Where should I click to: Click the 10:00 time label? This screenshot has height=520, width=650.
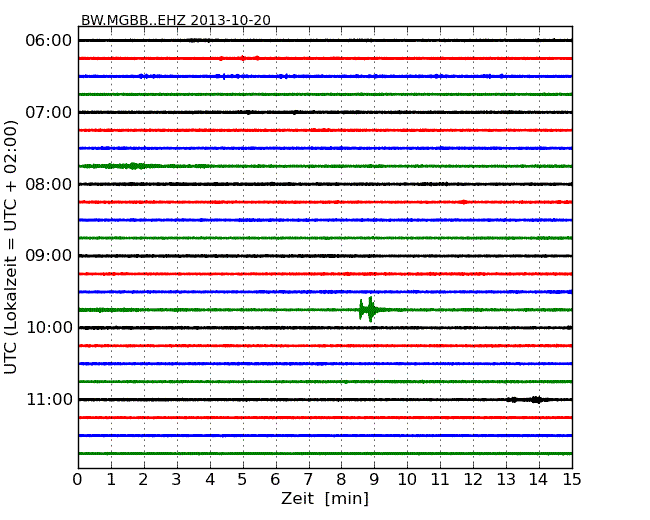coord(49,328)
